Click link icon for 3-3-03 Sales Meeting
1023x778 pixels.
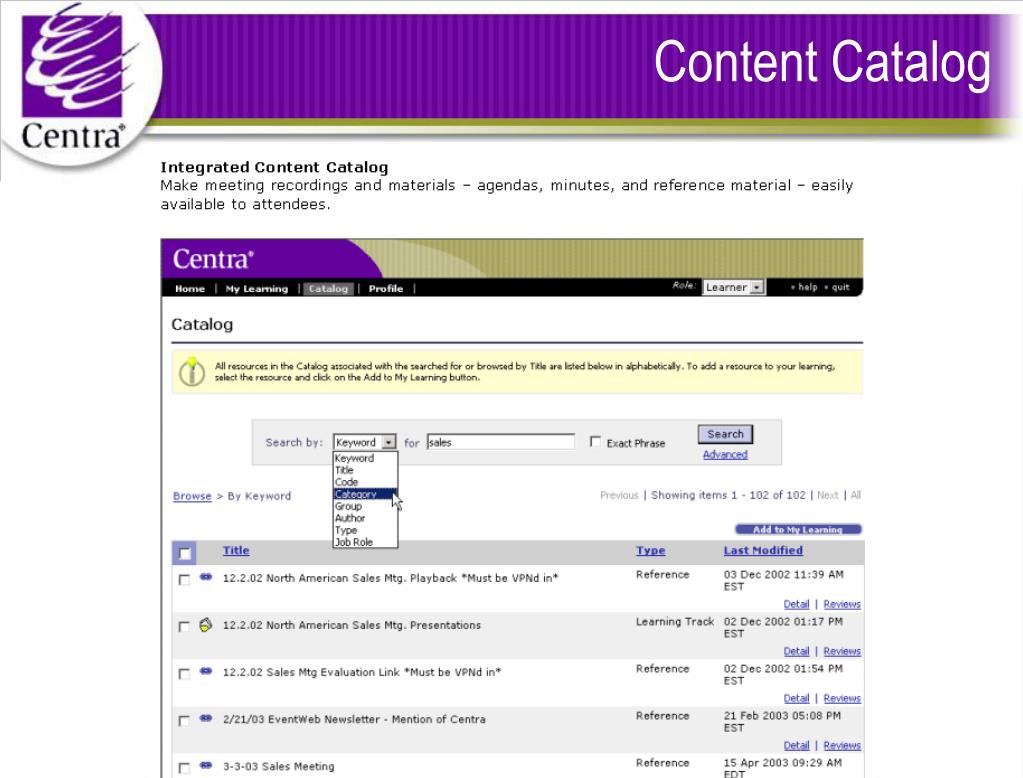pos(206,765)
